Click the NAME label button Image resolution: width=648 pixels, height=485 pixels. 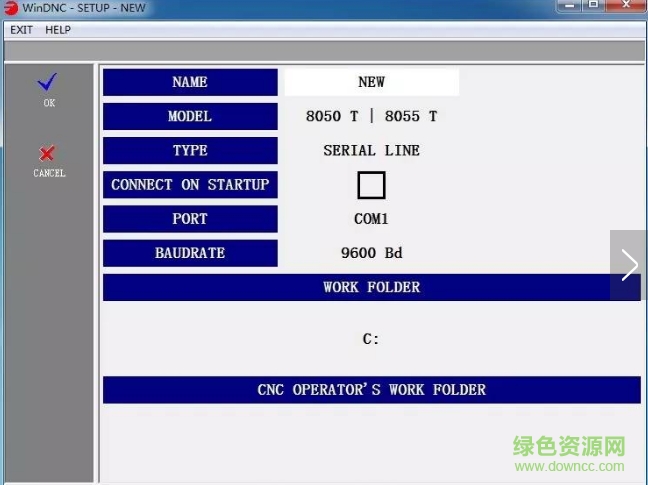tap(190, 82)
